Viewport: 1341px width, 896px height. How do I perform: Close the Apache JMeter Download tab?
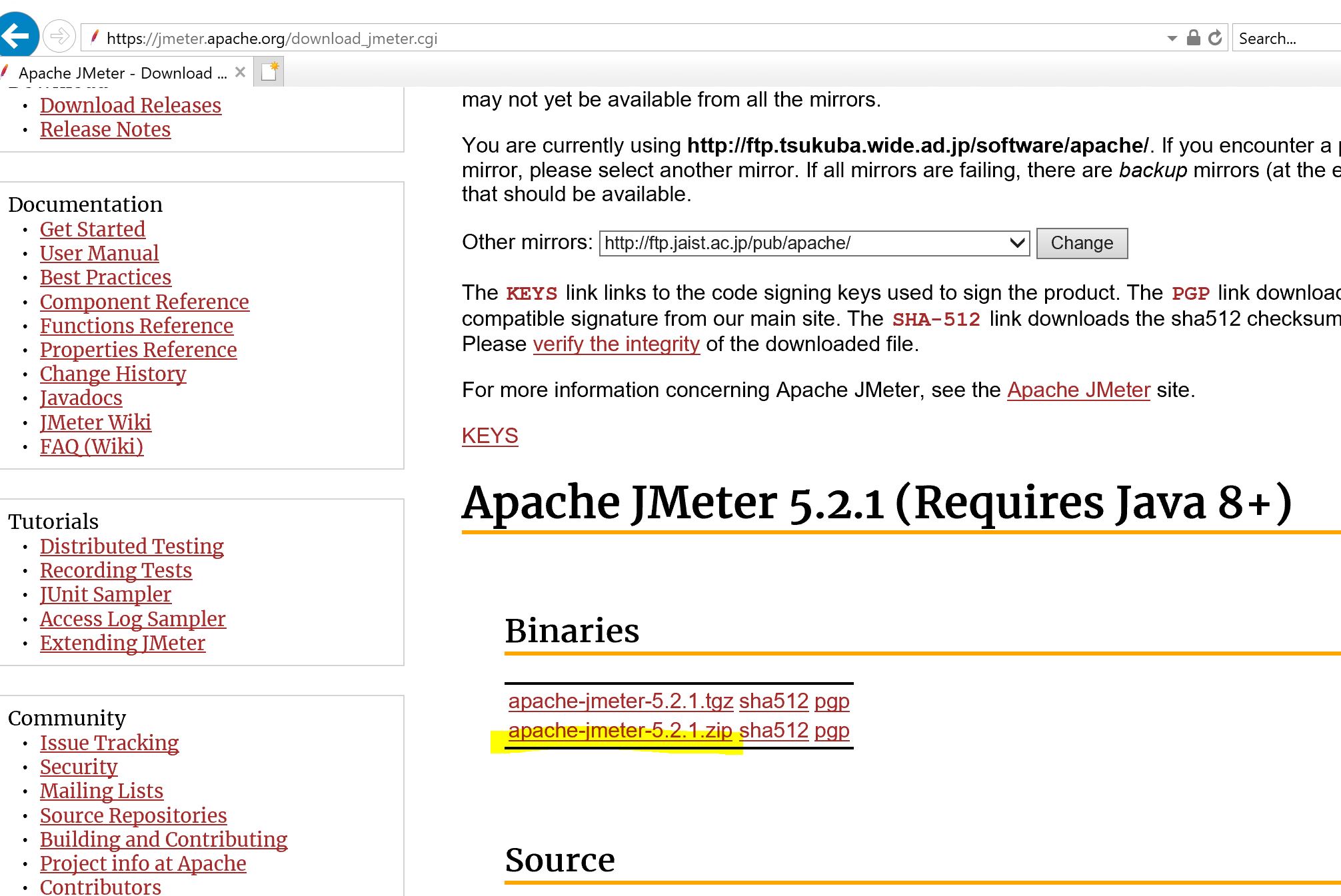241,72
